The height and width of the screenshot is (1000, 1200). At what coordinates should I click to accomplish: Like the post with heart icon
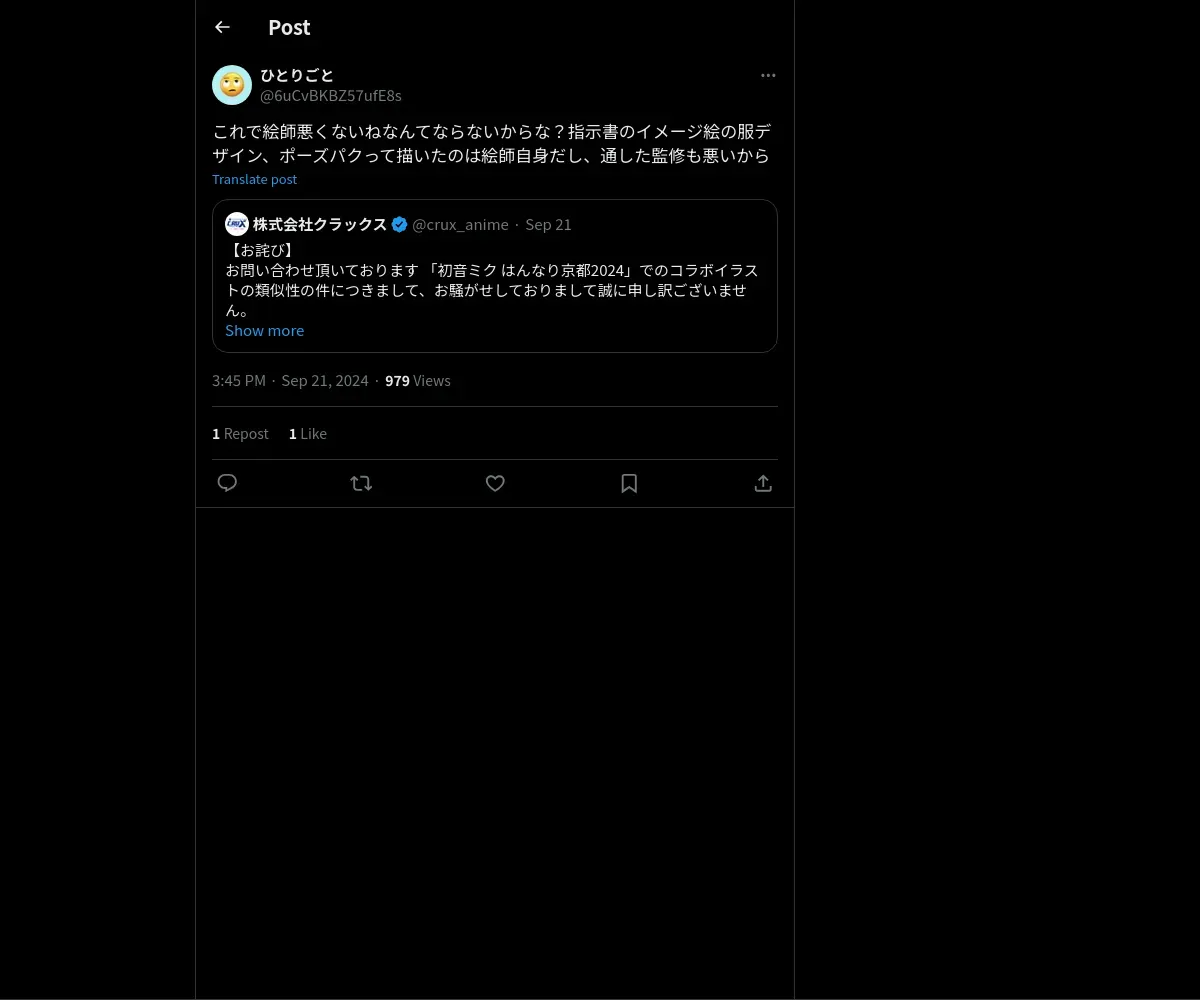(495, 483)
